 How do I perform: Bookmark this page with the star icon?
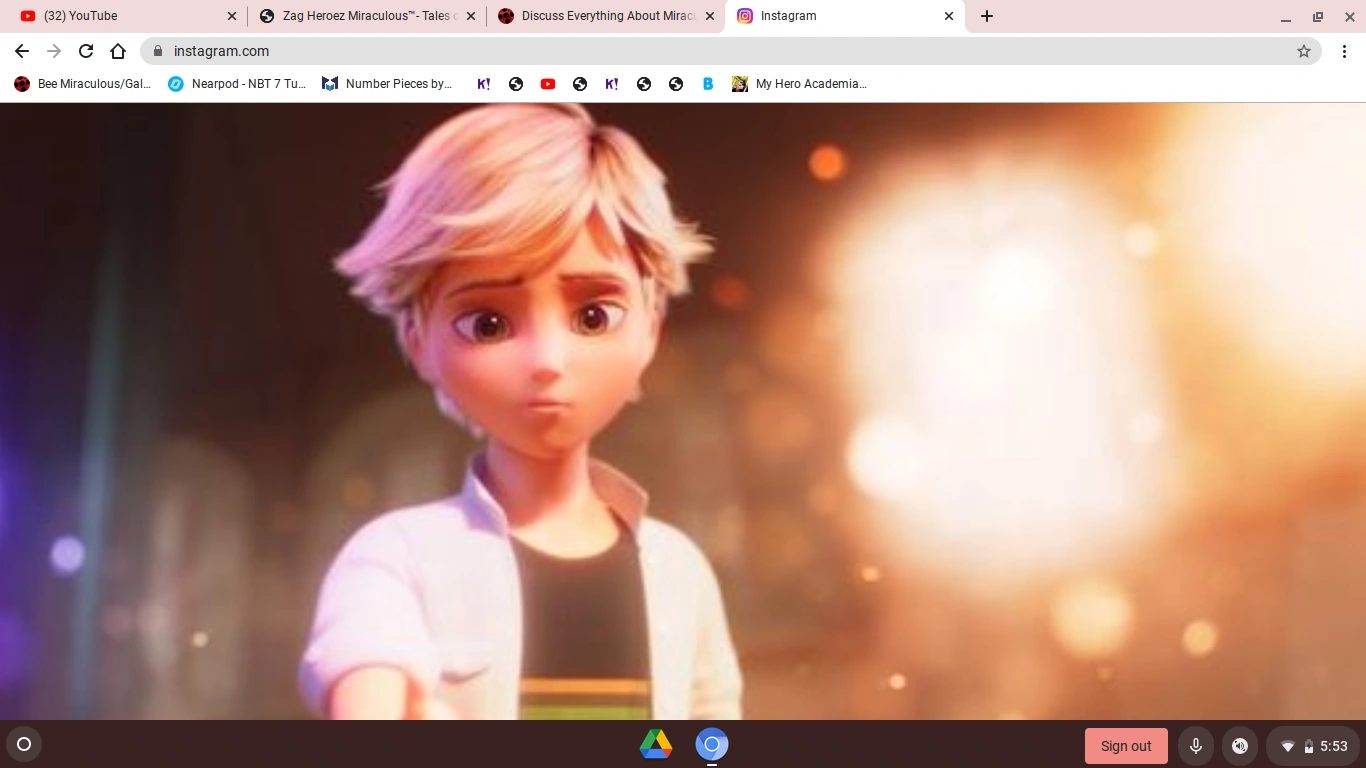[1304, 51]
